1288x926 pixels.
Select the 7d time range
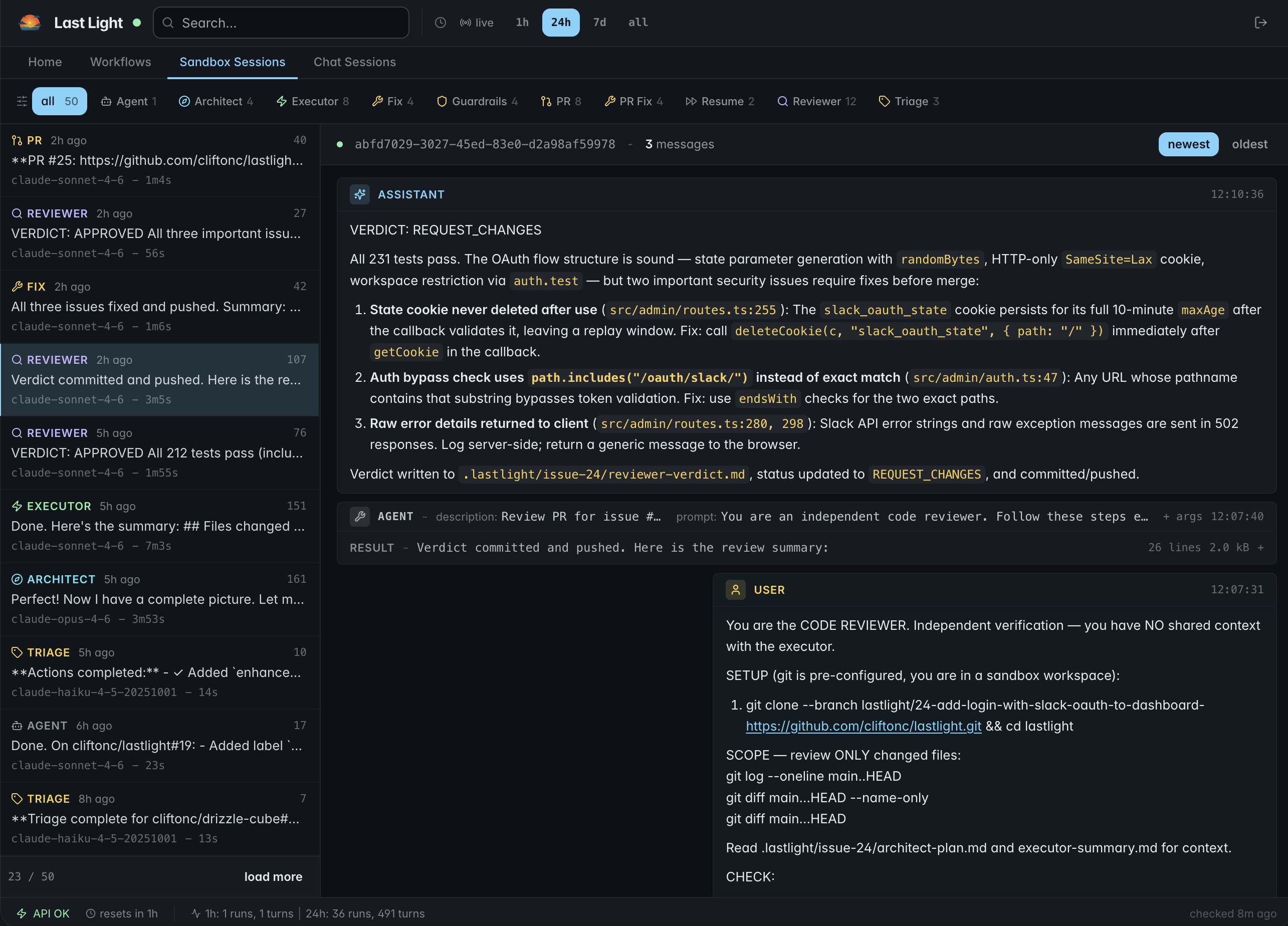pos(599,23)
